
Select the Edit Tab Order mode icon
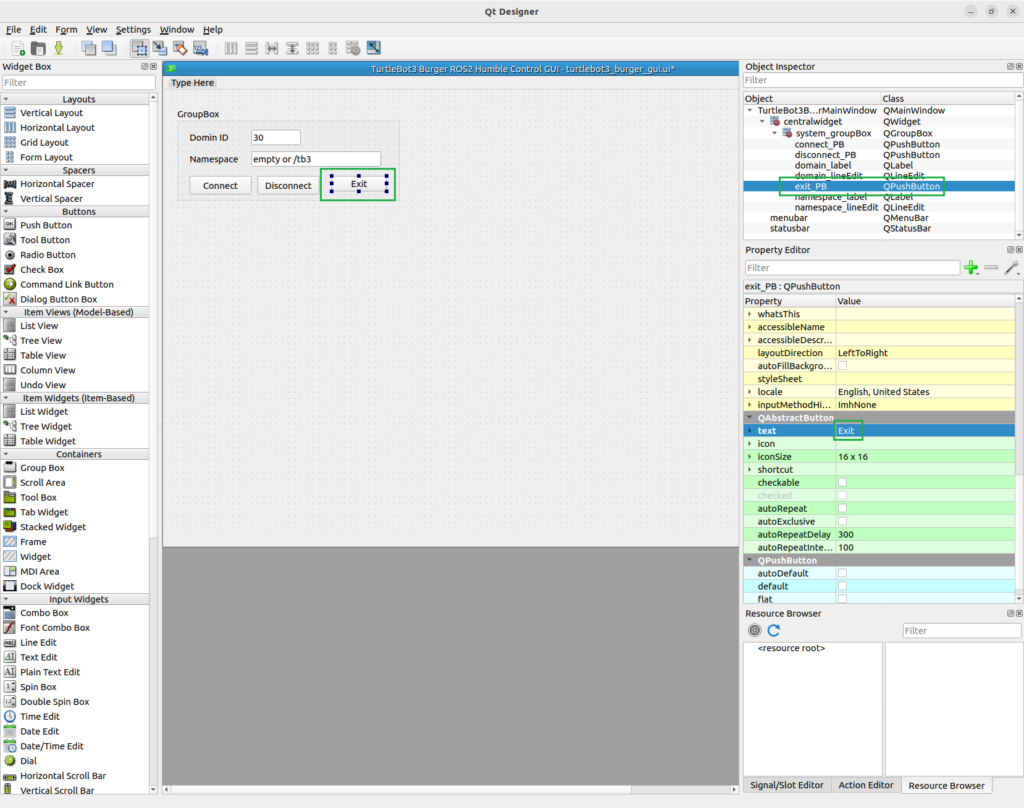tap(200, 48)
